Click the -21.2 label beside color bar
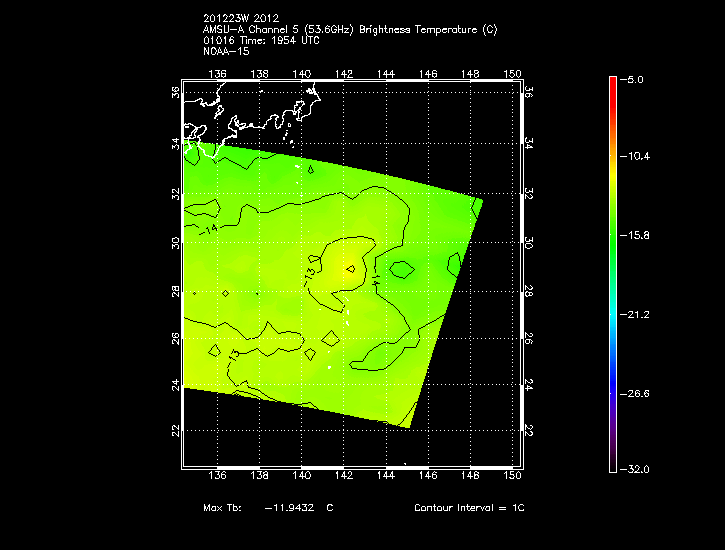The image size is (725, 550). pos(637,314)
